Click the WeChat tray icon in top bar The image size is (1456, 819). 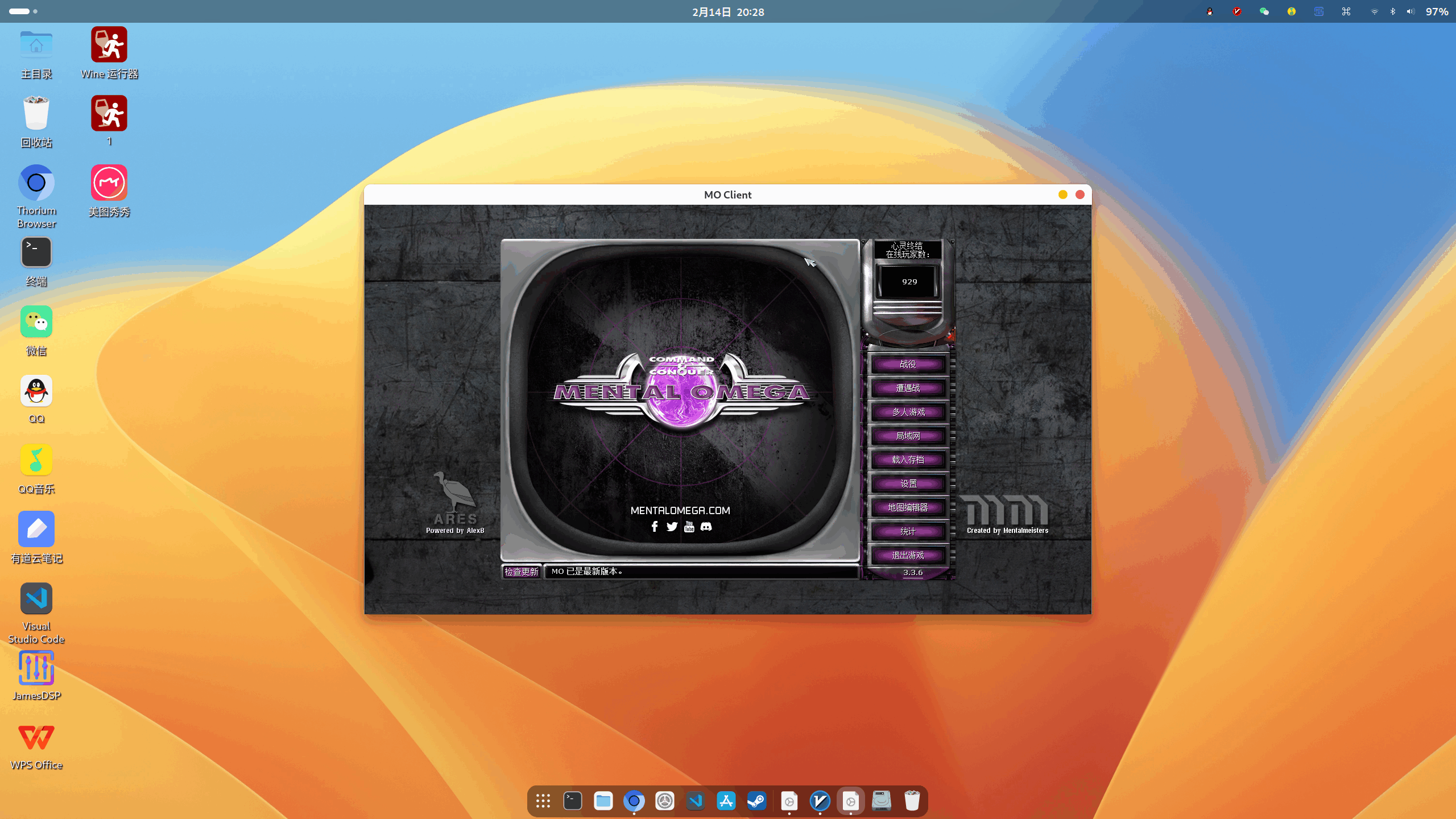point(1264,11)
